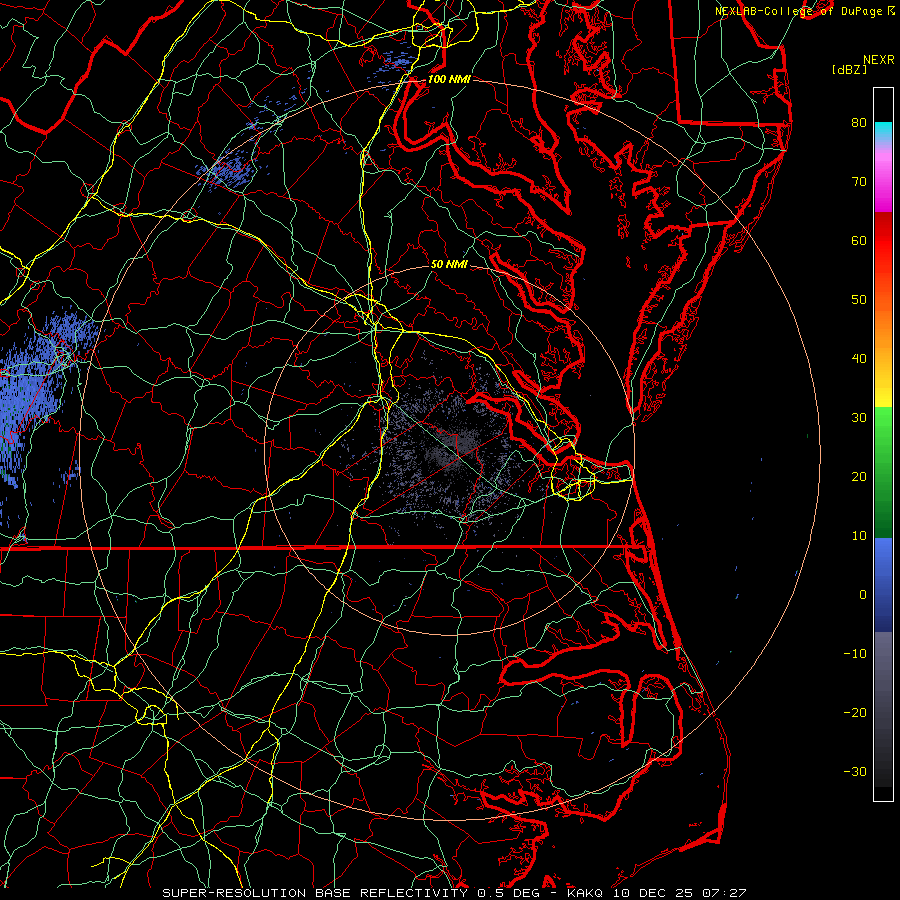The image size is (900, 900).
Task: Click the 100 NMI range ring label
Action: coord(449,79)
